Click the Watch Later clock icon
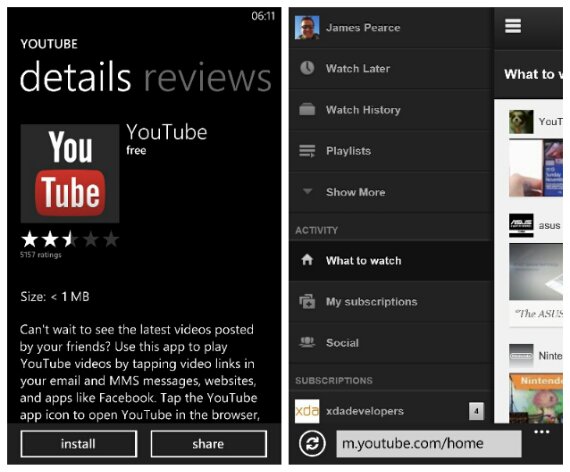This screenshot has width=570, height=472. point(307,68)
